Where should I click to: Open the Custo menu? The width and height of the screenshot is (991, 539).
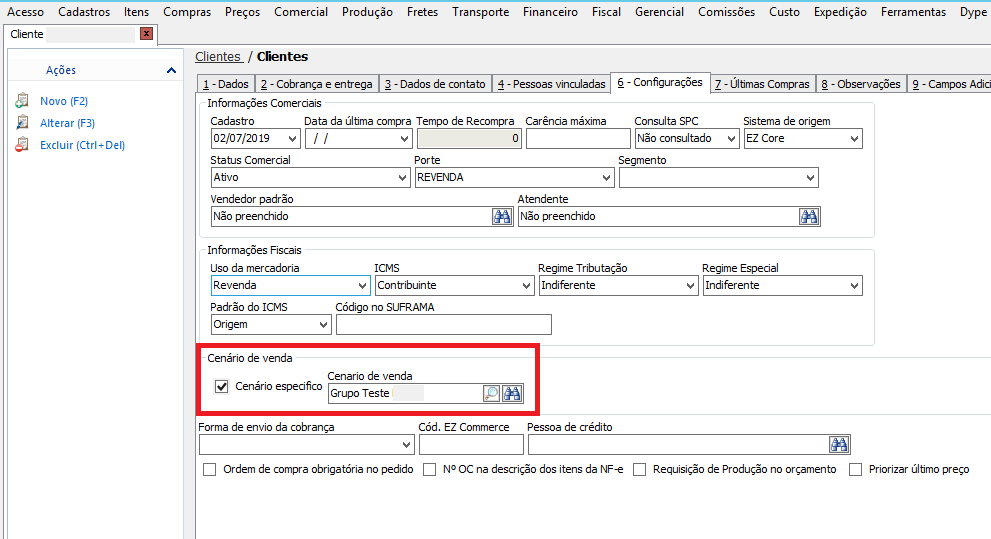(x=784, y=12)
